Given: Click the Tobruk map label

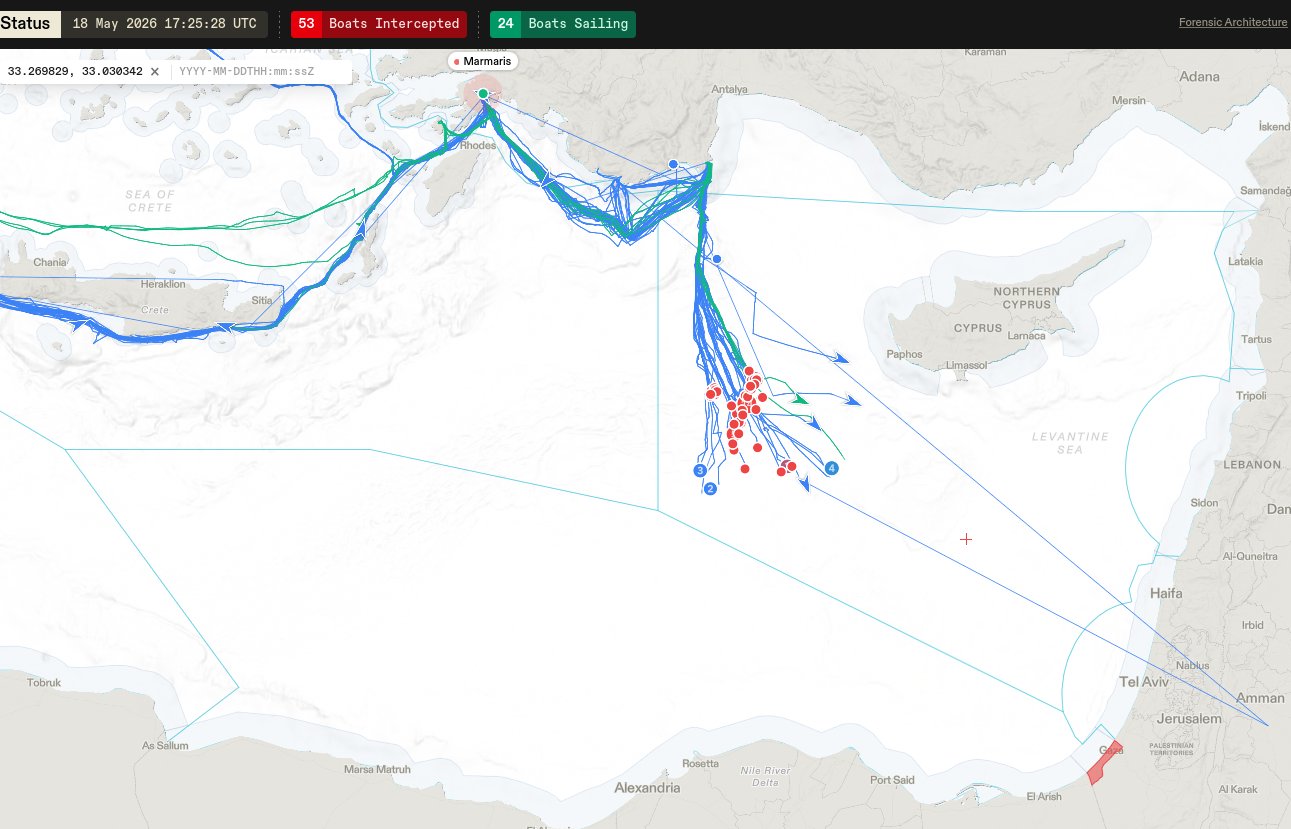Looking at the screenshot, I should point(45,683).
